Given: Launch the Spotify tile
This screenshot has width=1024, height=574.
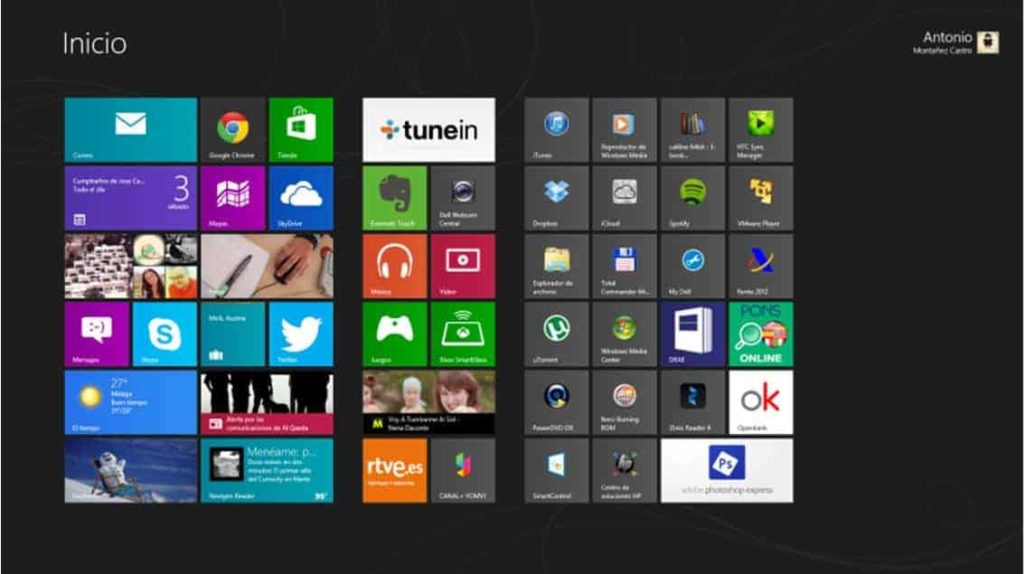Looking at the screenshot, I should click(x=692, y=197).
